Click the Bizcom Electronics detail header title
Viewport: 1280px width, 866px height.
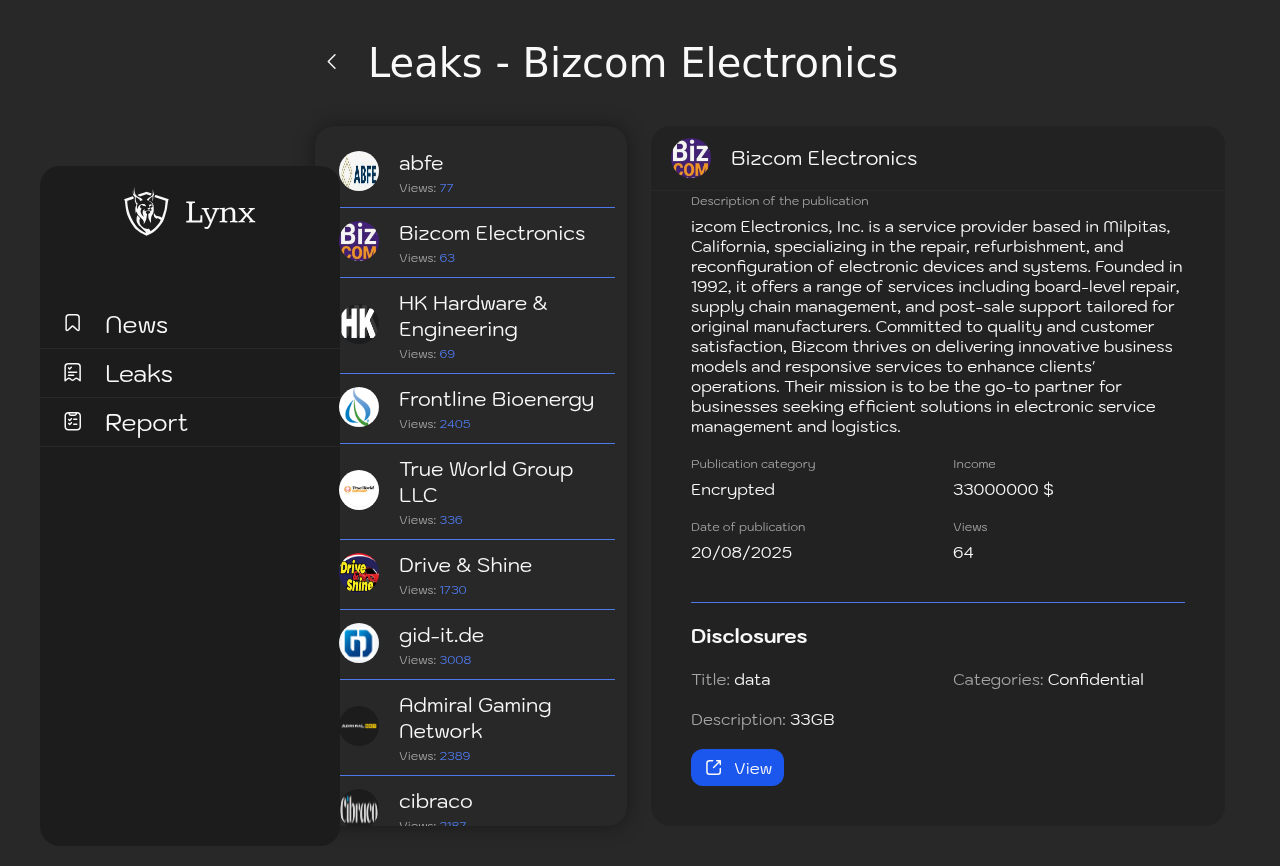824,158
